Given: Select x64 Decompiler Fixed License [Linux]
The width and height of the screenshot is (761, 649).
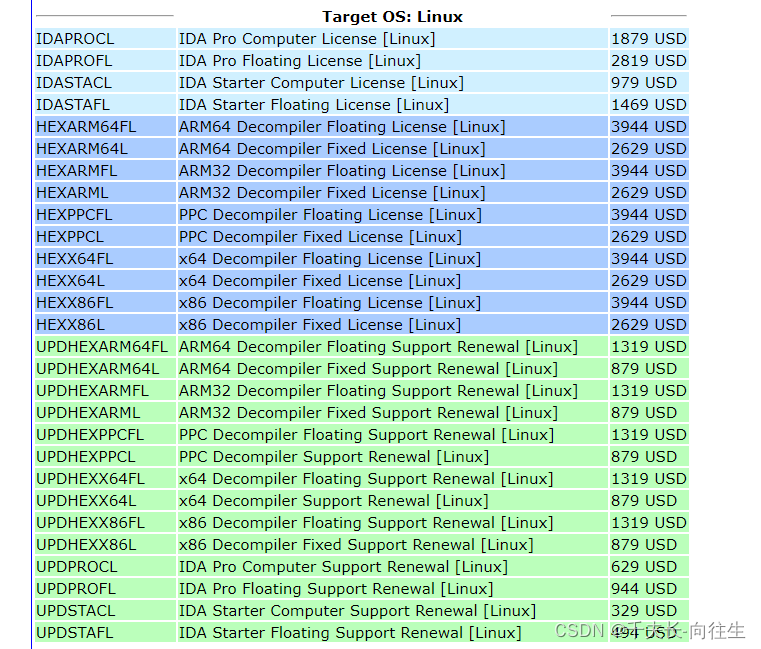Looking at the screenshot, I should (x=320, y=281).
